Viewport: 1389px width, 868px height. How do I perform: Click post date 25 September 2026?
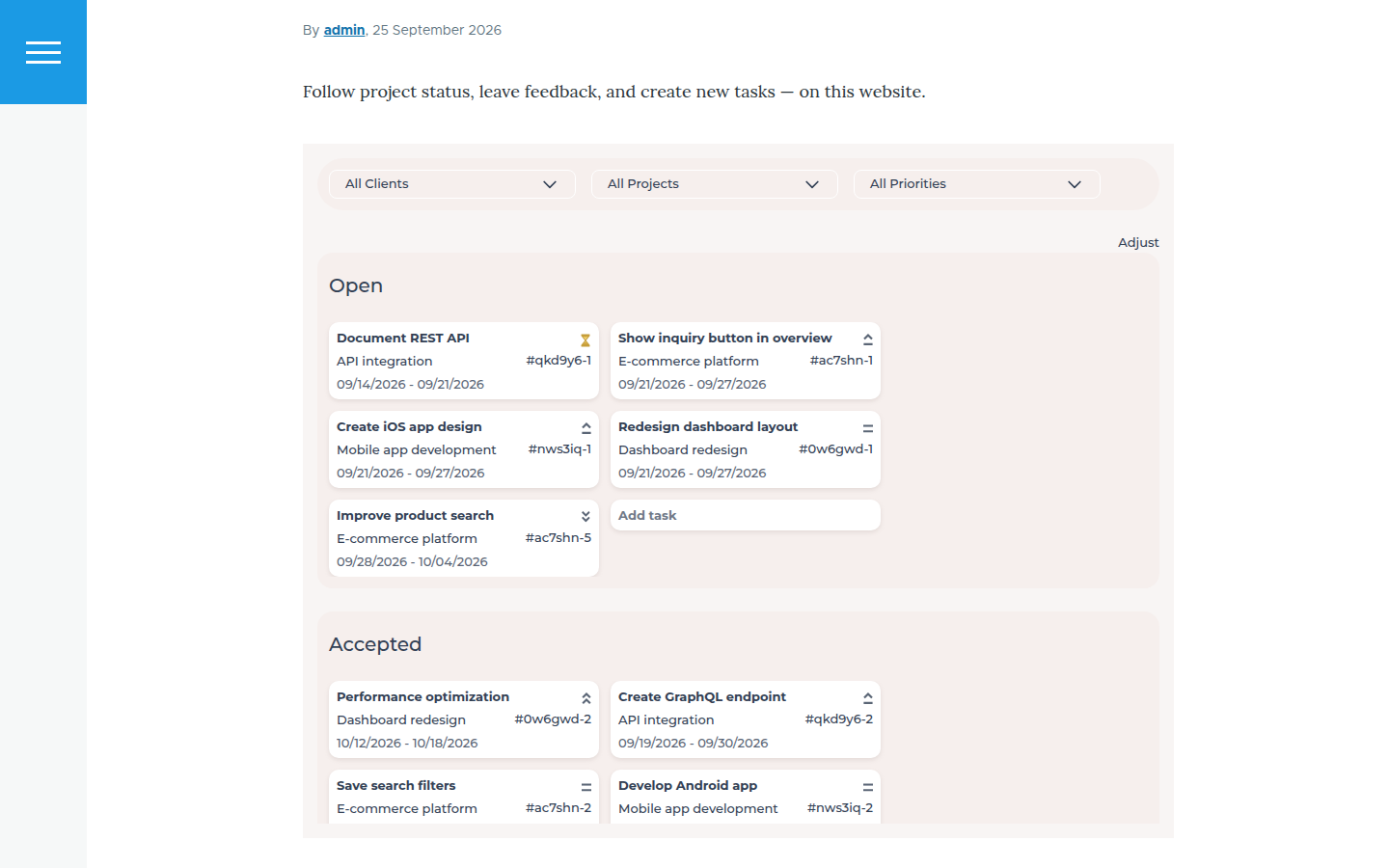click(x=437, y=30)
